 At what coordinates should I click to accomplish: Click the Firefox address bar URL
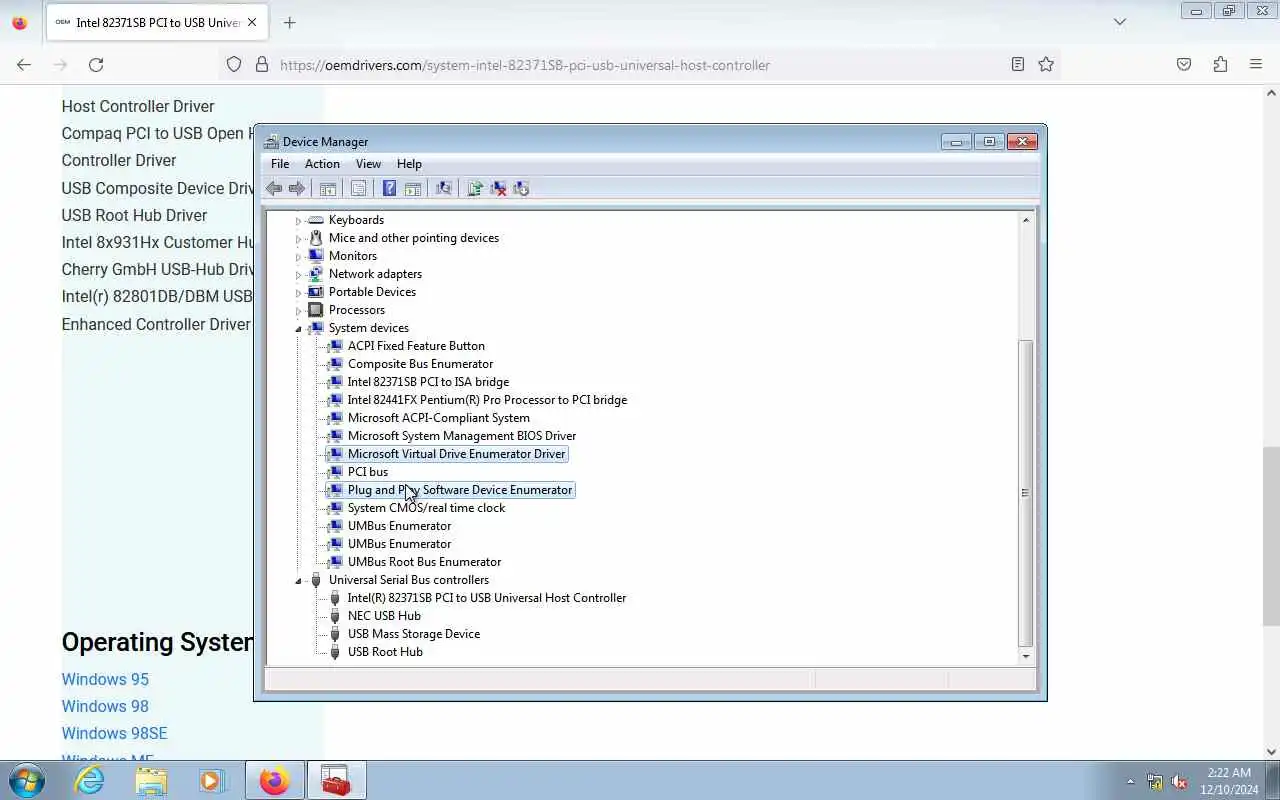click(525, 65)
